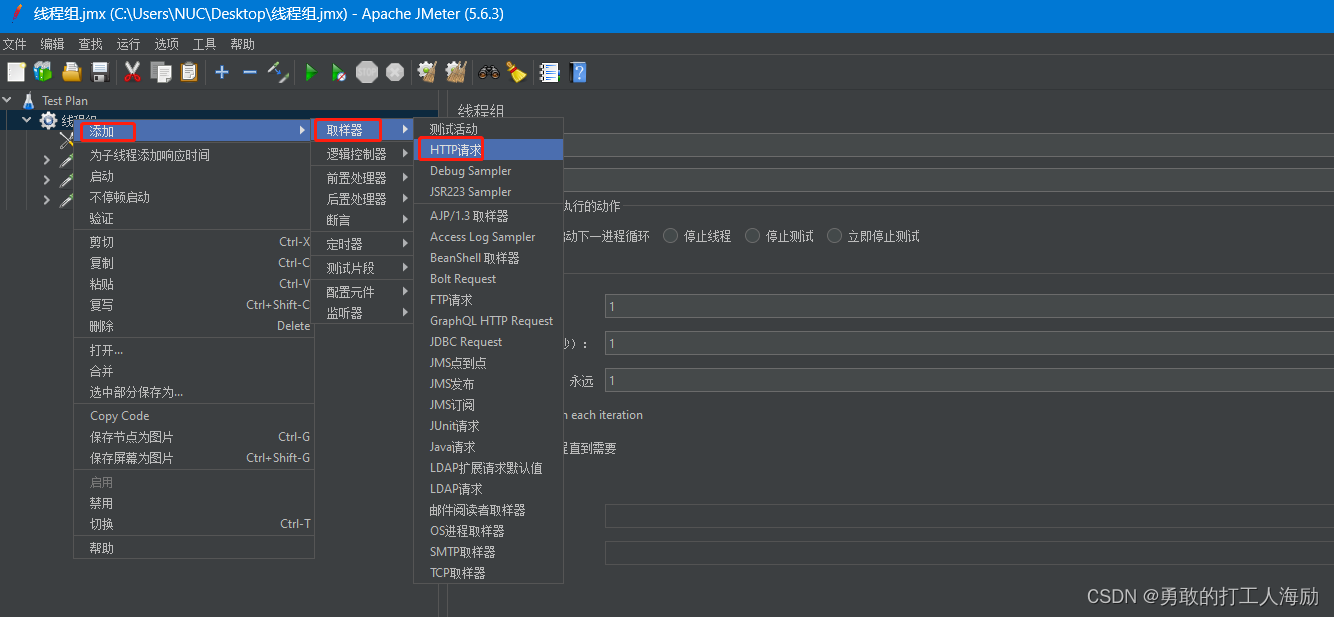This screenshot has height=617, width=1334.
Task: Choose 禁用 in context menu
Action: [x=194, y=503]
